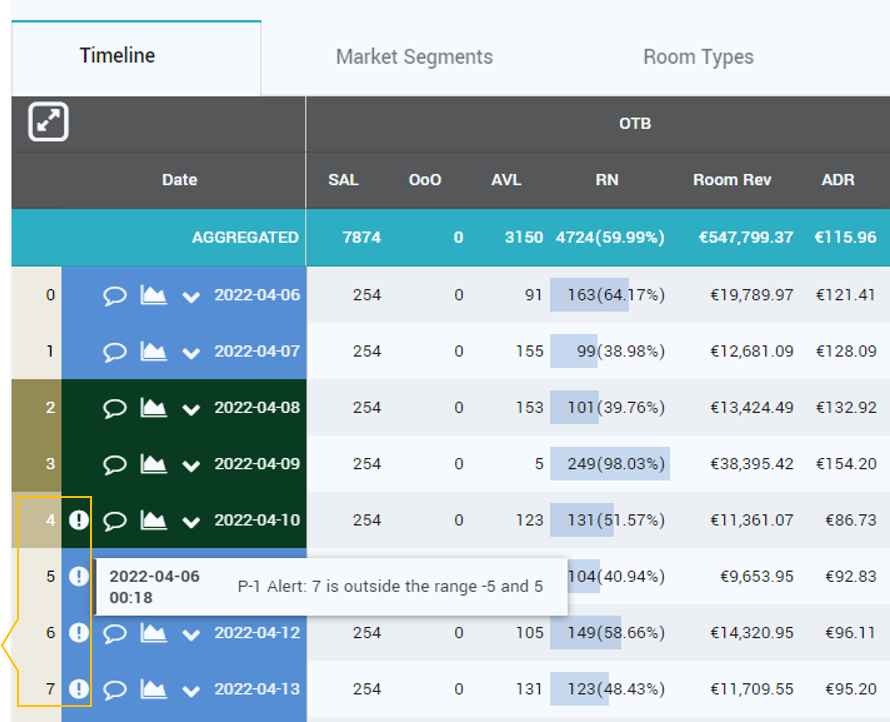Select the AGGREGATED row label
This screenshot has width=890, height=722.
pos(245,237)
